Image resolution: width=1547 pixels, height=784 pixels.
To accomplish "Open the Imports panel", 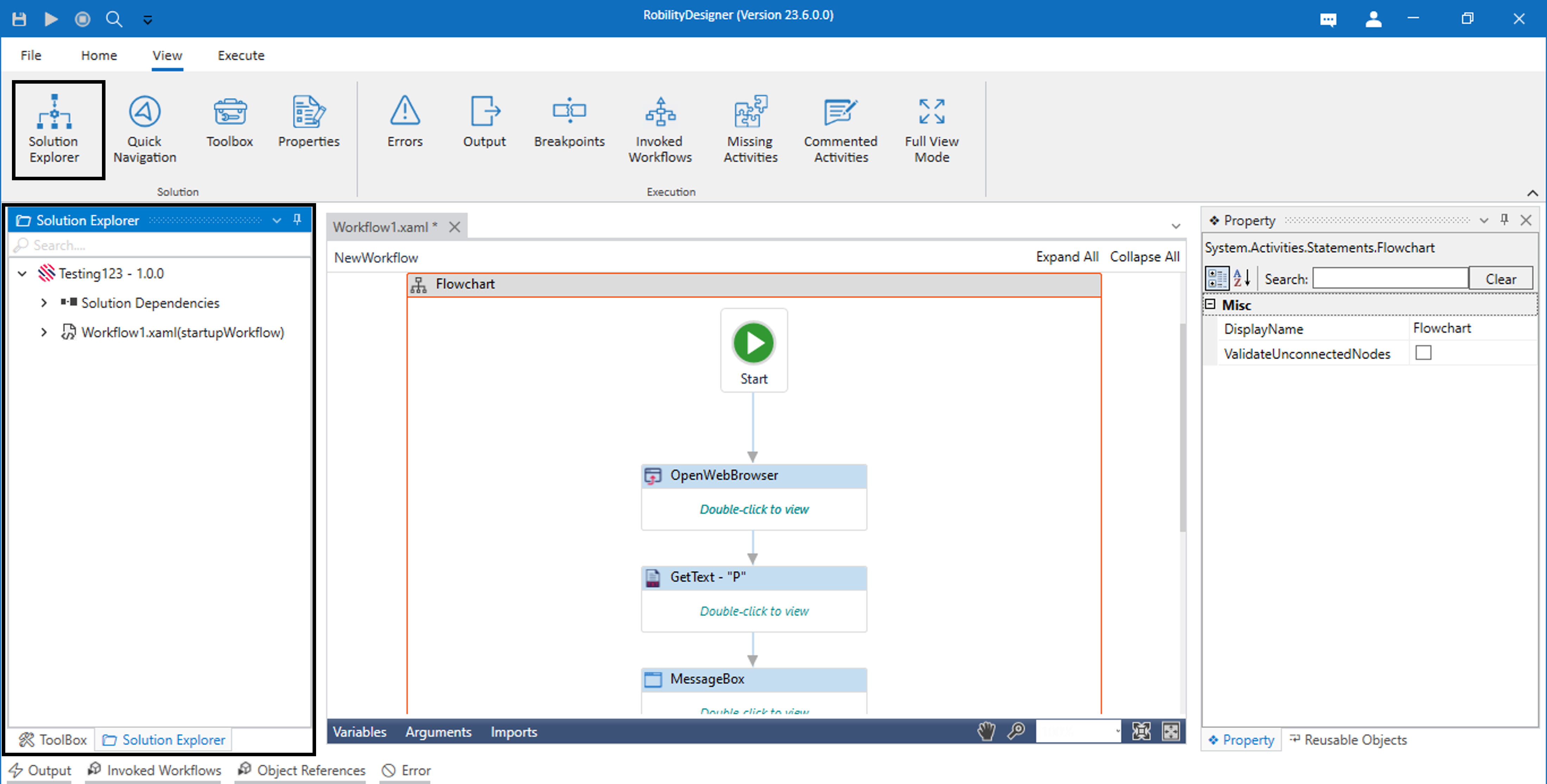I will [x=513, y=732].
